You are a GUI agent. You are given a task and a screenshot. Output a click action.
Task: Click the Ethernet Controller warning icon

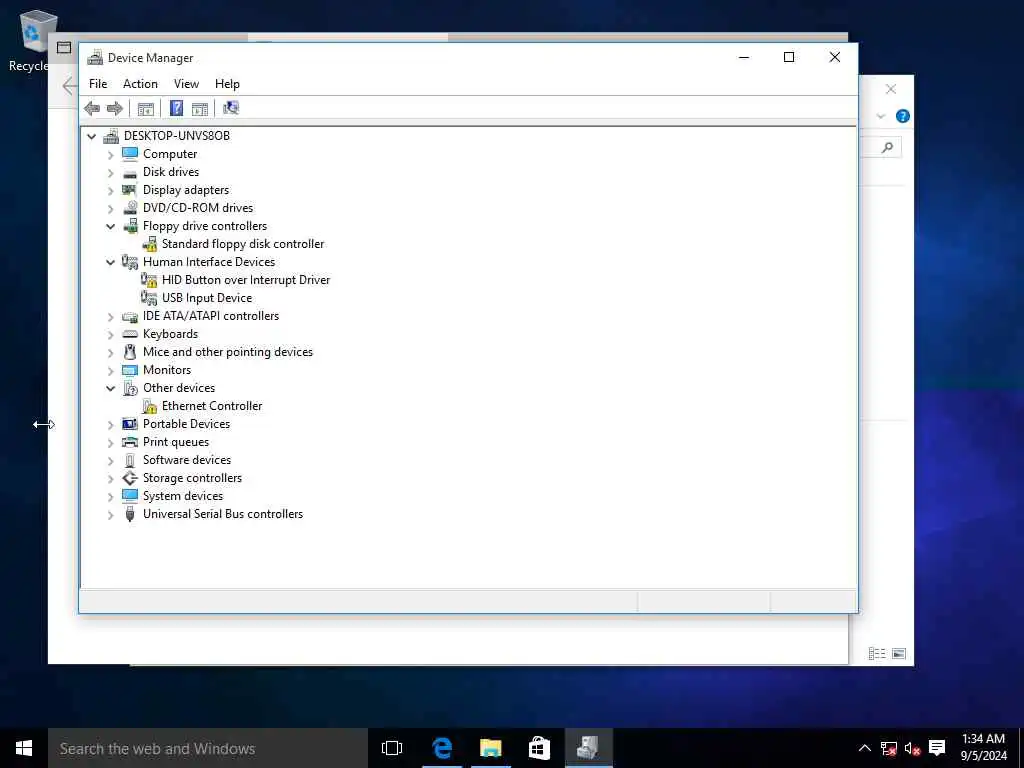pos(150,406)
